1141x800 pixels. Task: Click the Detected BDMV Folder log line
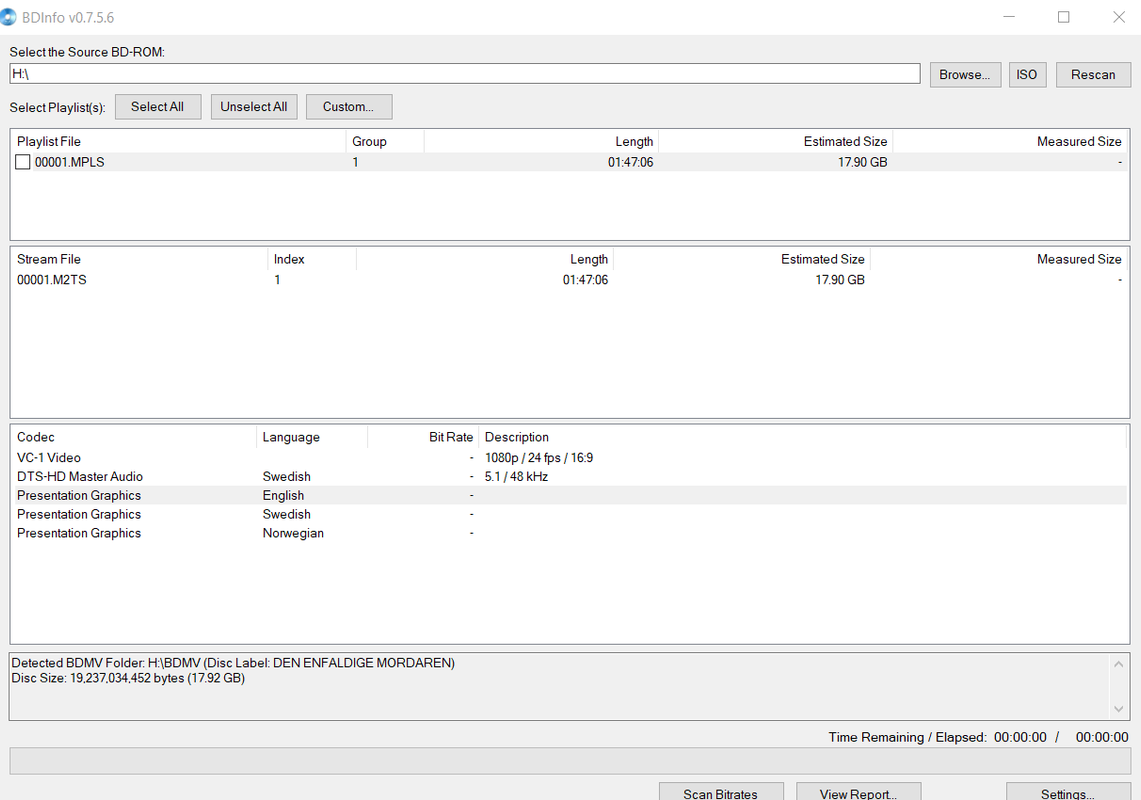[x=233, y=663]
